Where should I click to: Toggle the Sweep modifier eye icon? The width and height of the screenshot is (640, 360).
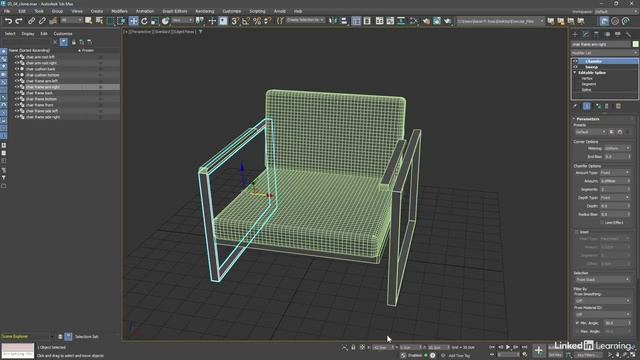pyautogui.click(x=576, y=67)
